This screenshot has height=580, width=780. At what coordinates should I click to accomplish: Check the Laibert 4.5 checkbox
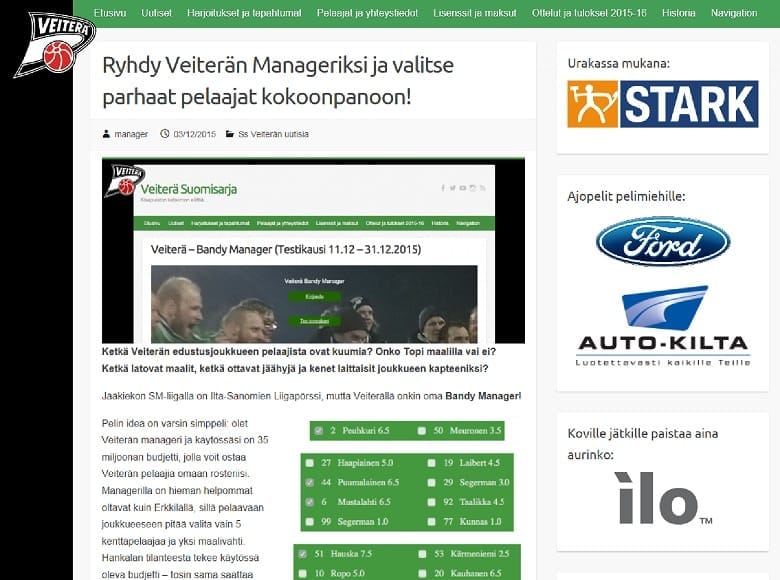pyautogui.click(x=432, y=464)
